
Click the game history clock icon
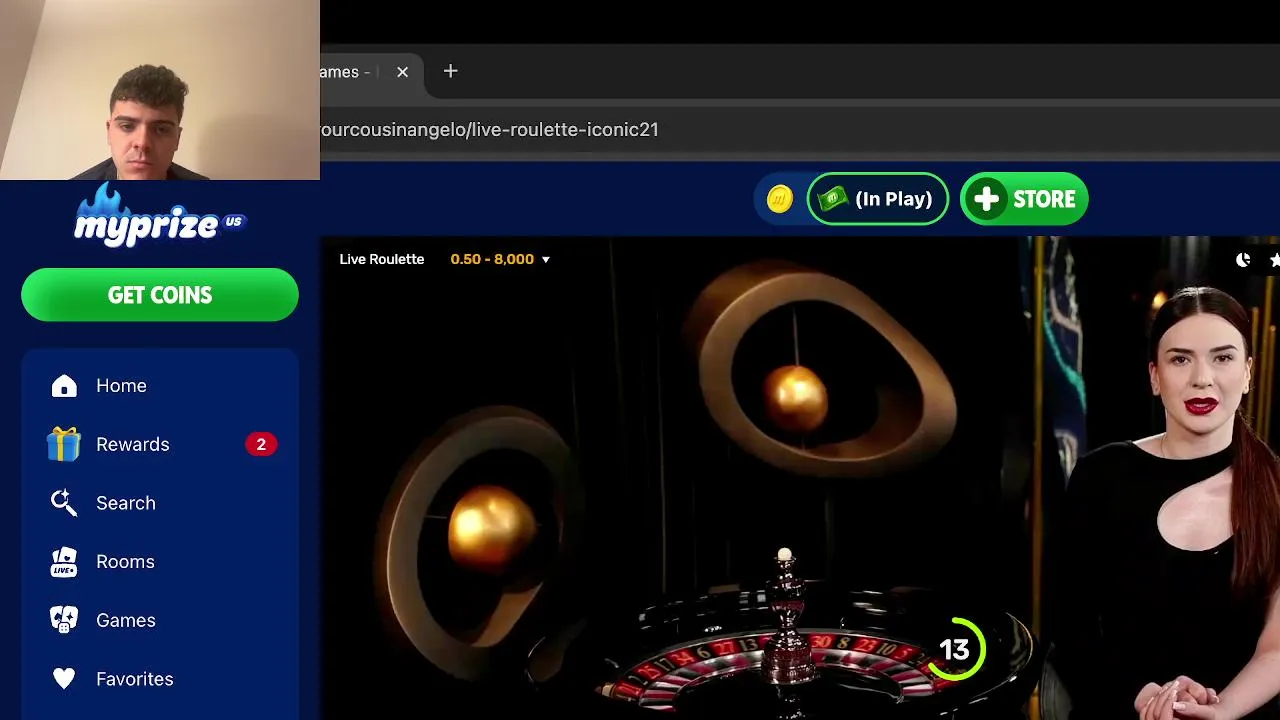coord(1243,260)
